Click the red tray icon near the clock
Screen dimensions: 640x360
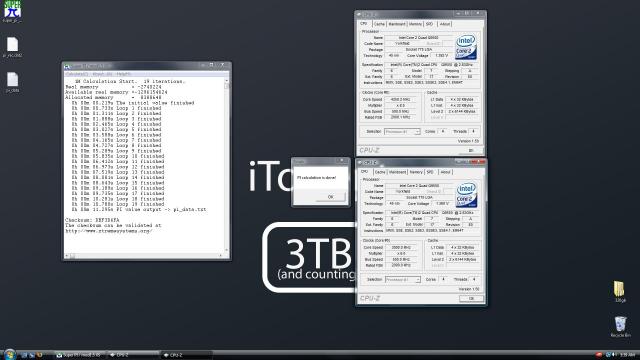coord(598,355)
